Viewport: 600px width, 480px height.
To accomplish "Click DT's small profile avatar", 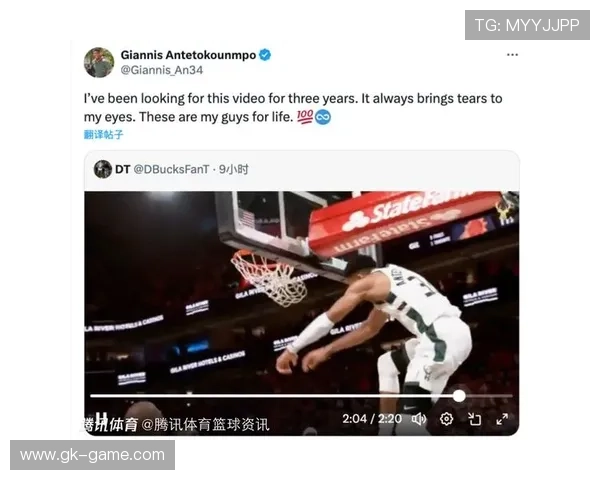I will click(103, 169).
